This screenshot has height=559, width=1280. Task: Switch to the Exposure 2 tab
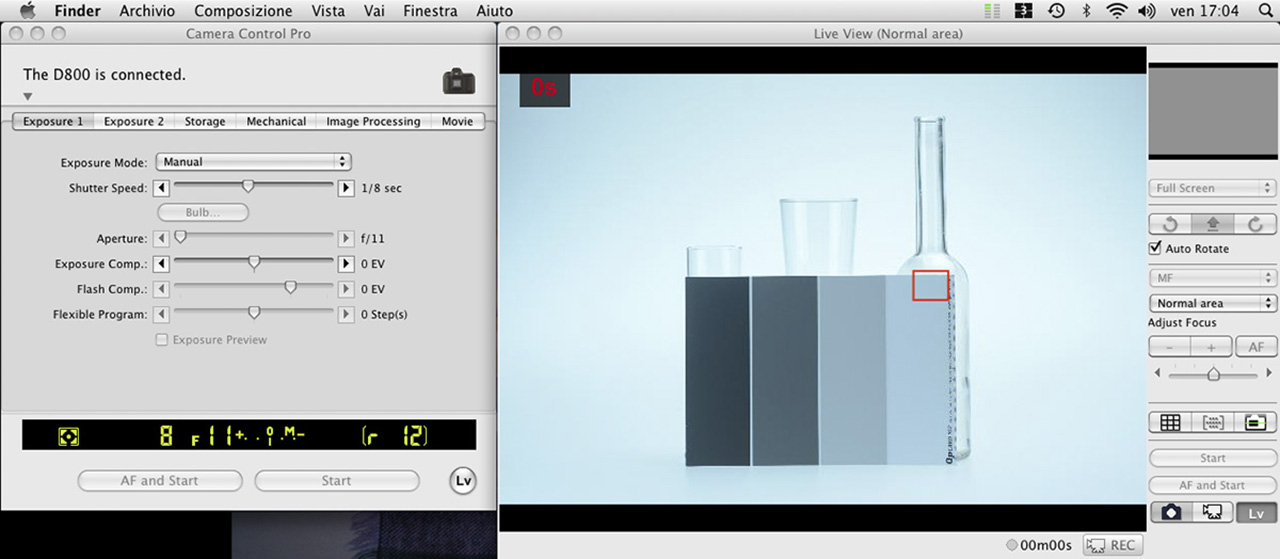(134, 121)
